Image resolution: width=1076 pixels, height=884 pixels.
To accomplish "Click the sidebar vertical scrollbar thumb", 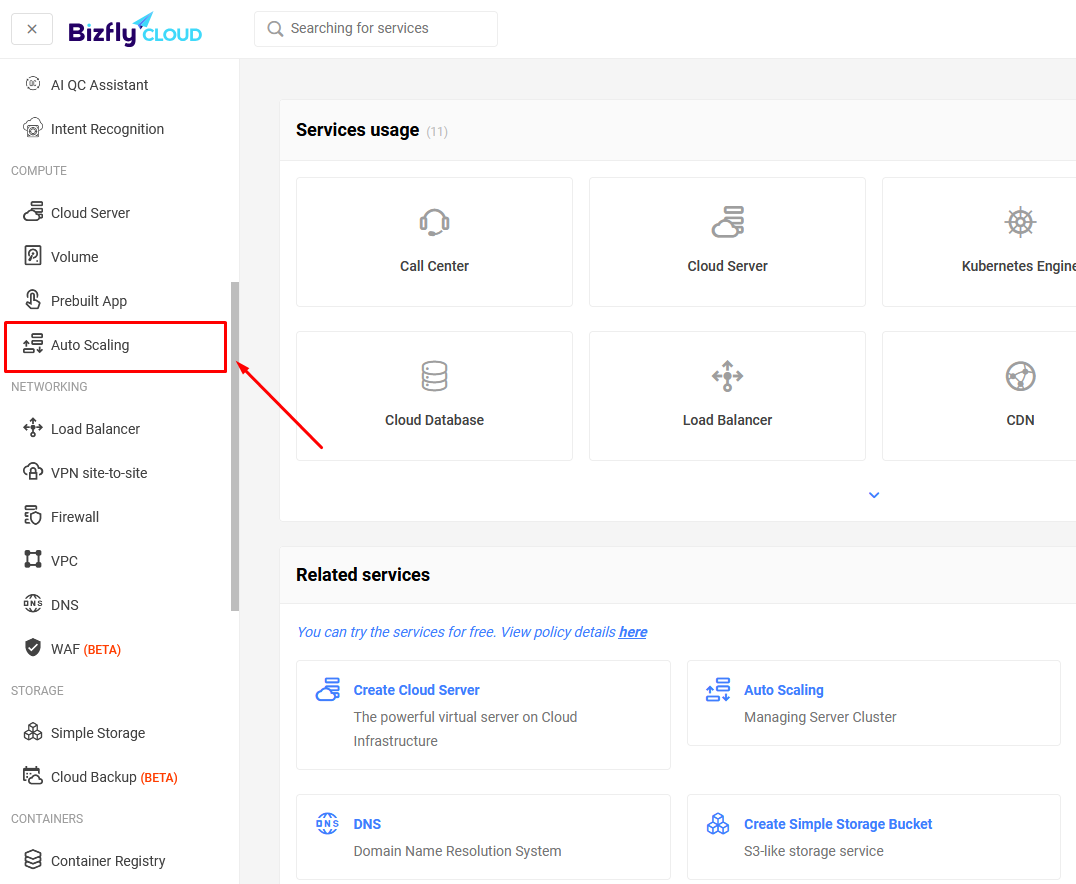I will (235, 446).
